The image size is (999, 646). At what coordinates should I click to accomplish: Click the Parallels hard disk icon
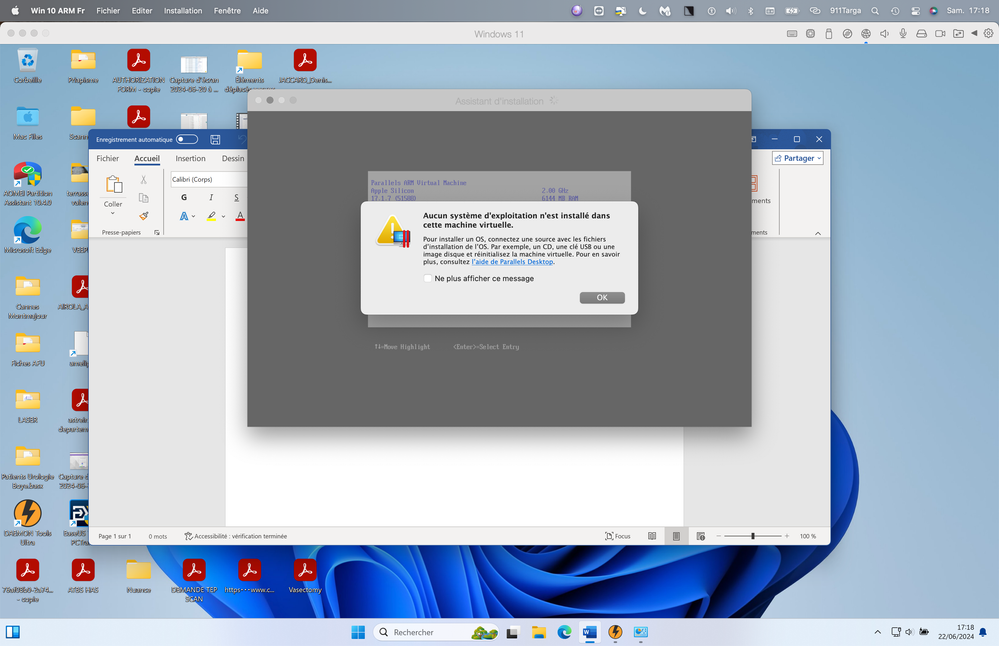[x=921, y=34]
